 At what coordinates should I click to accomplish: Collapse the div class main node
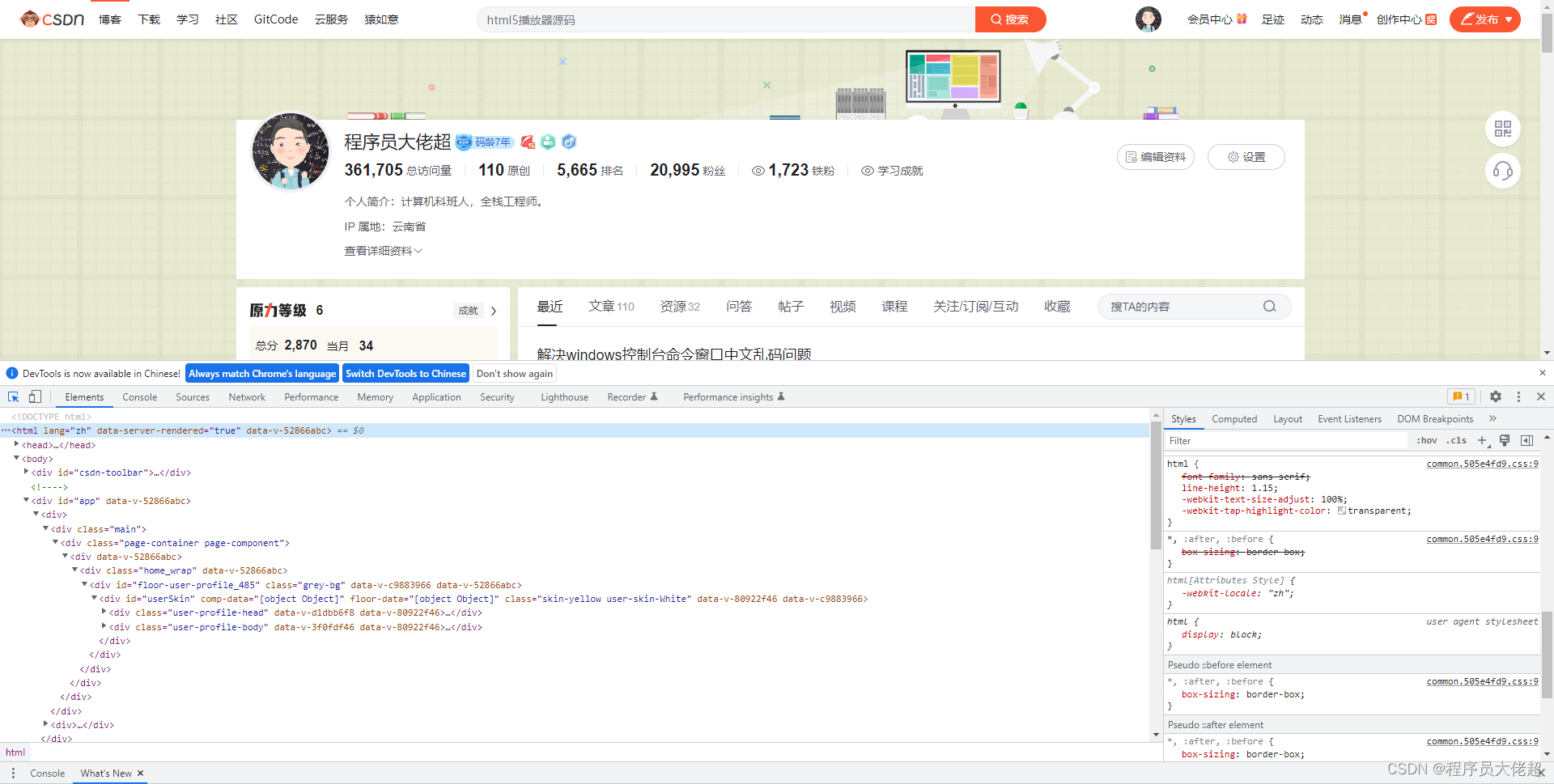click(x=45, y=528)
